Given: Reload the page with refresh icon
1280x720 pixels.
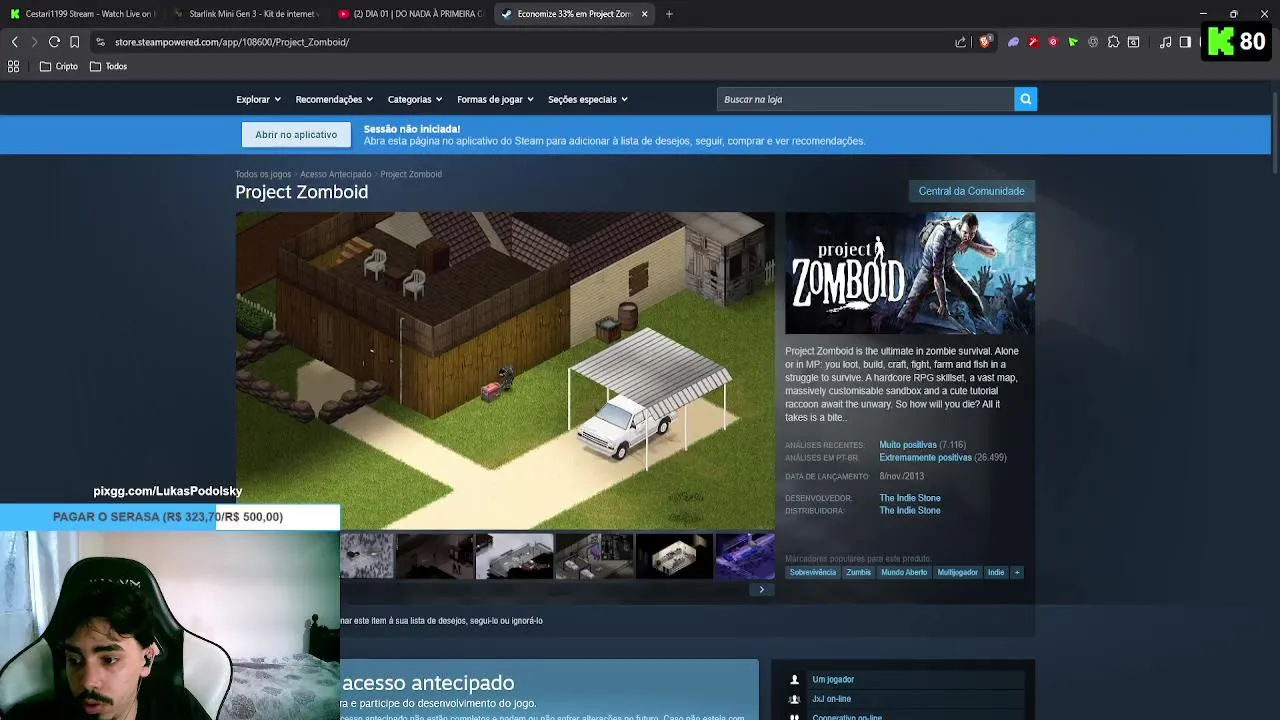Looking at the screenshot, I should point(54,42).
